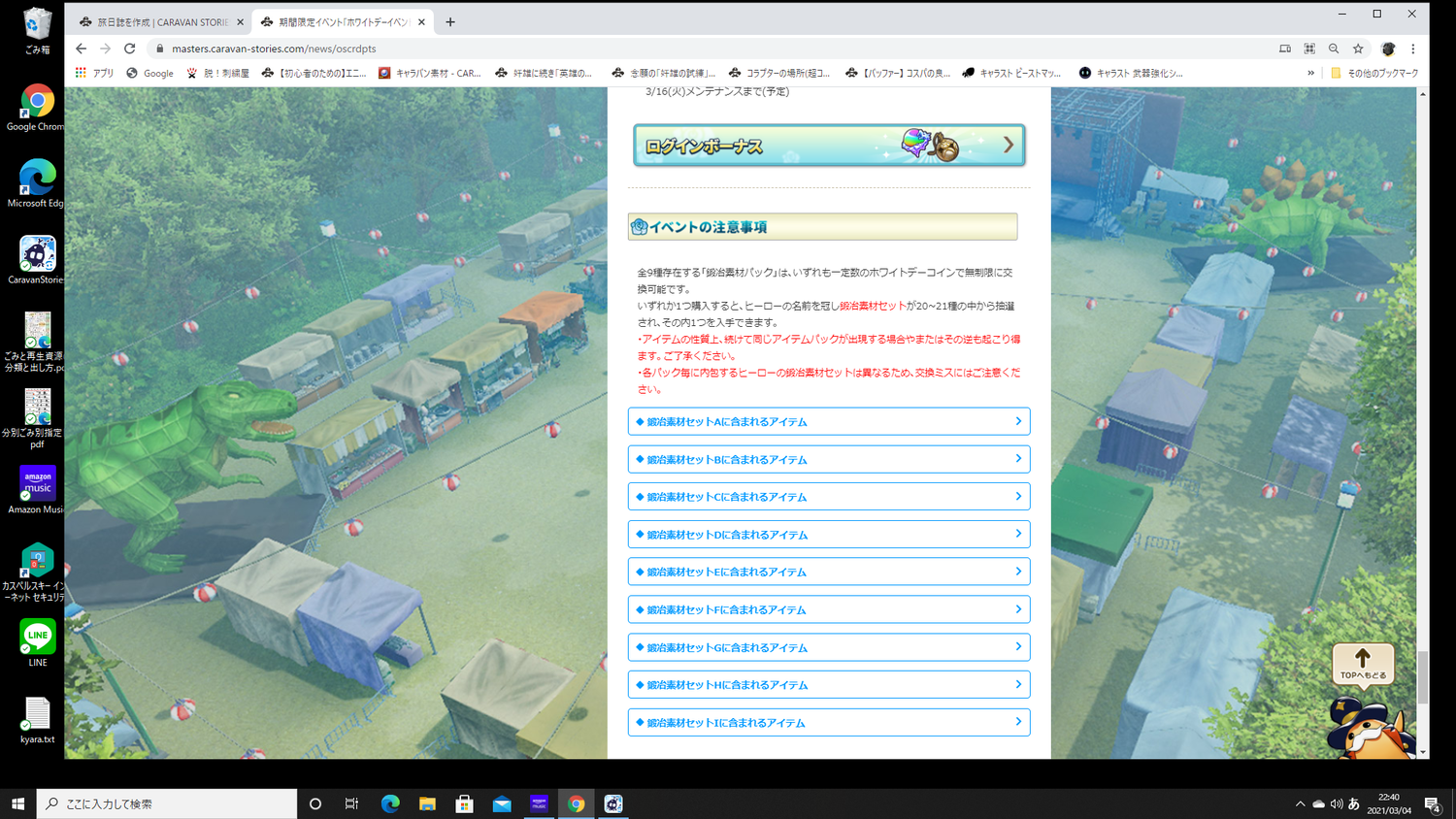Launch CaravanStories desktop shortcut
1456x819 pixels.
37,258
